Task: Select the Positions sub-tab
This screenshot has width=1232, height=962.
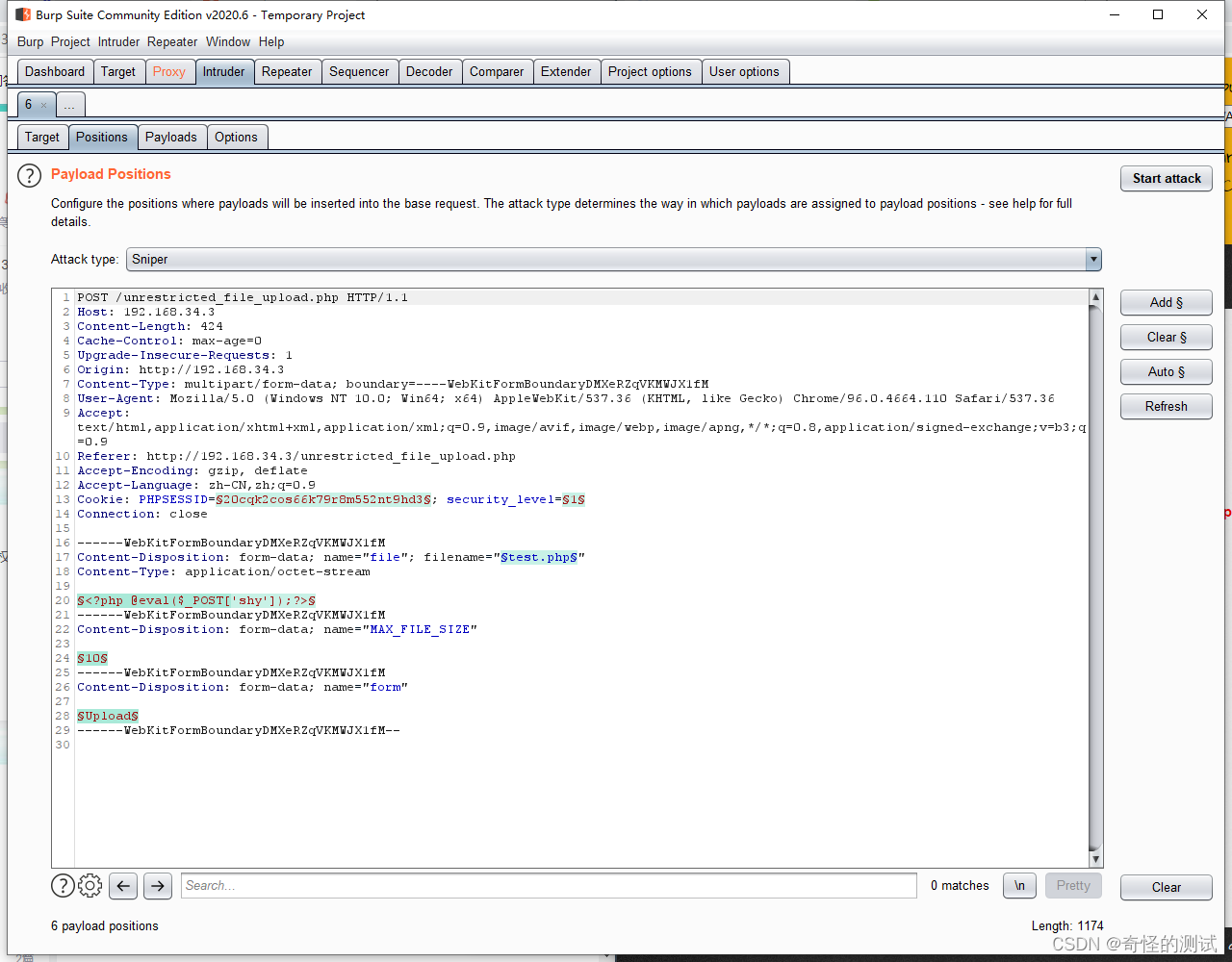Action: pos(102,137)
